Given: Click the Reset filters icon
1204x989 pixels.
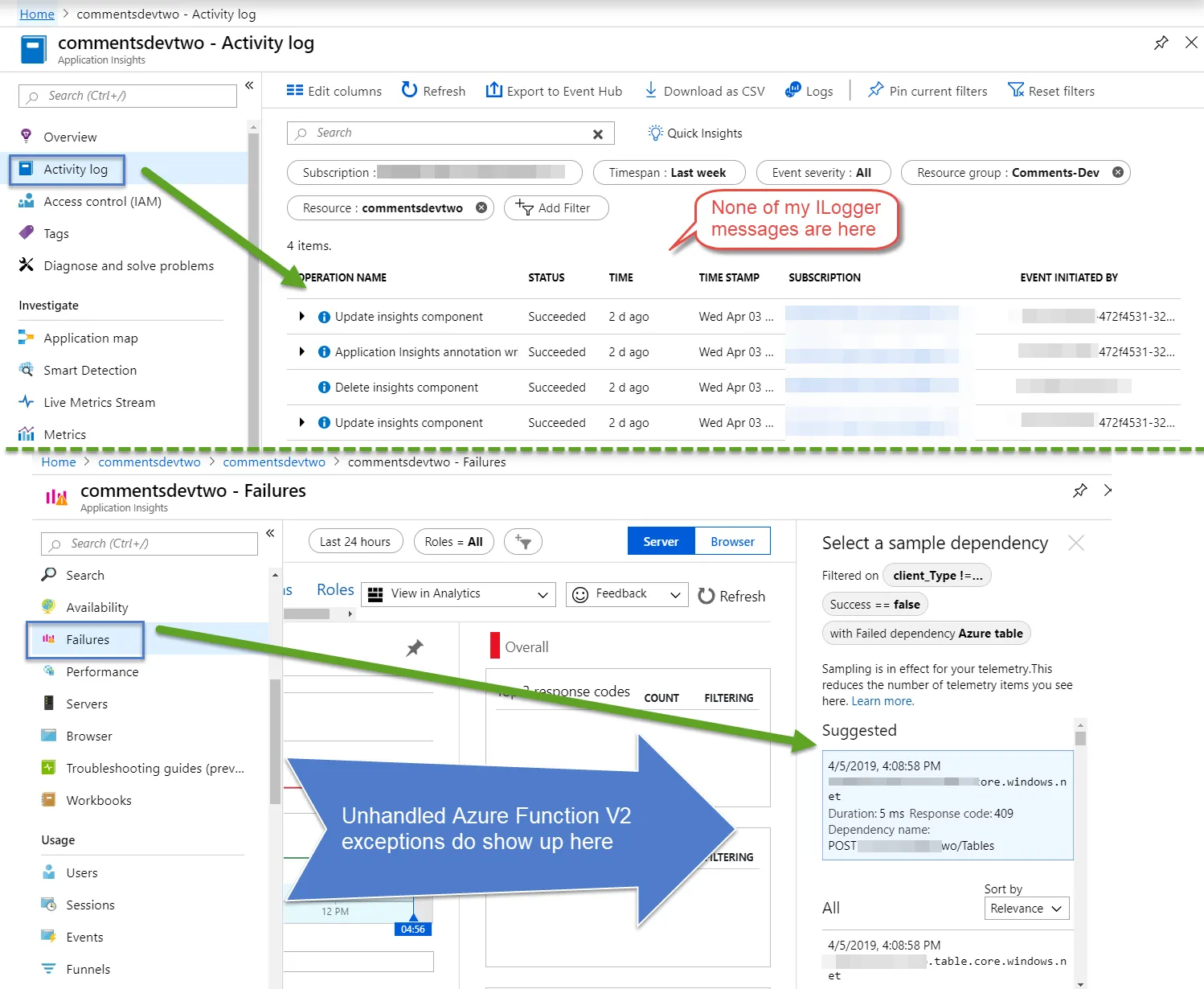Looking at the screenshot, I should click(1016, 90).
